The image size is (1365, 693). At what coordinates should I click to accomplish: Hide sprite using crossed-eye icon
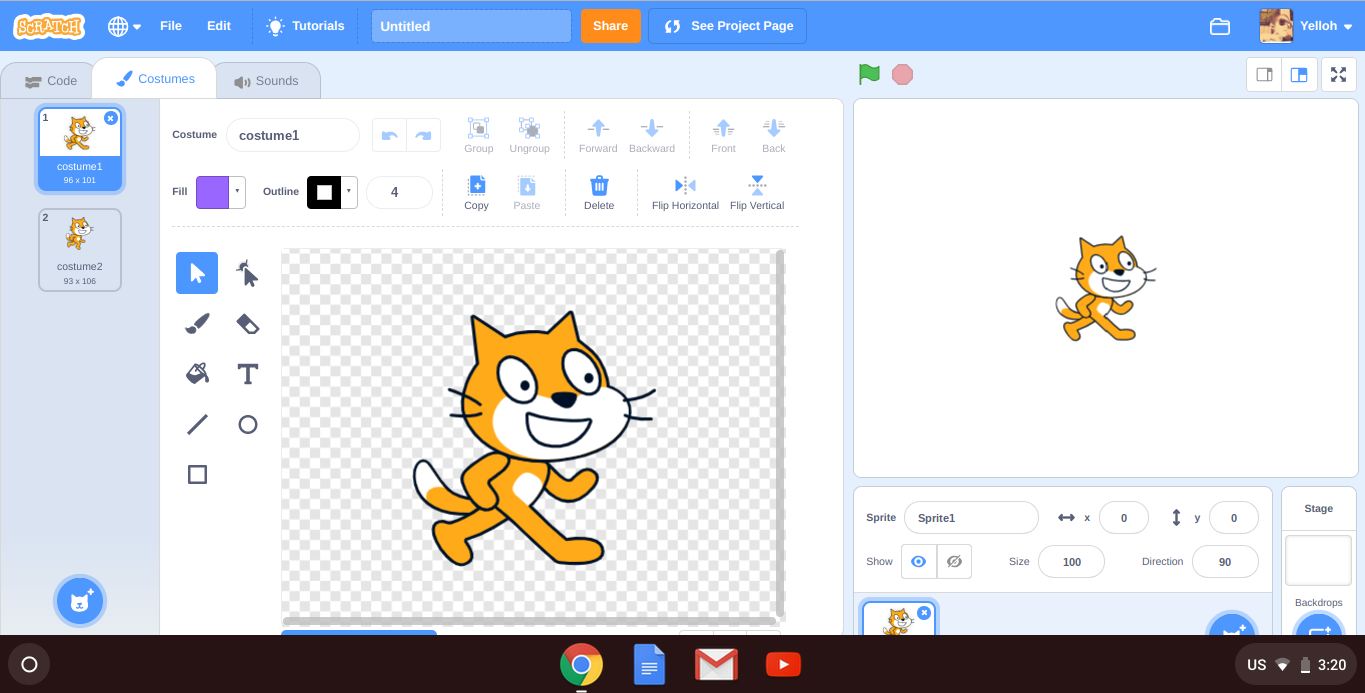point(954,562)
